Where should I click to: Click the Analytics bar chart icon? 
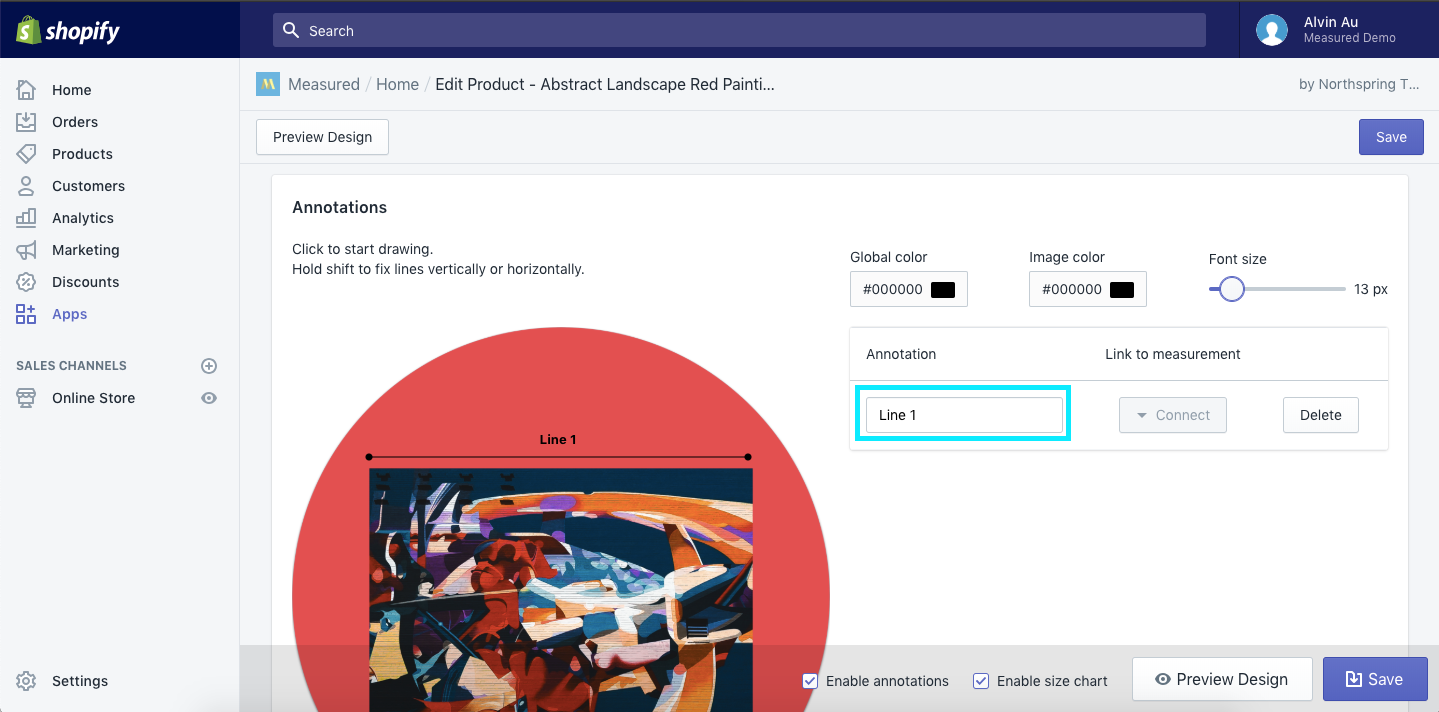(x=26, y=218)
